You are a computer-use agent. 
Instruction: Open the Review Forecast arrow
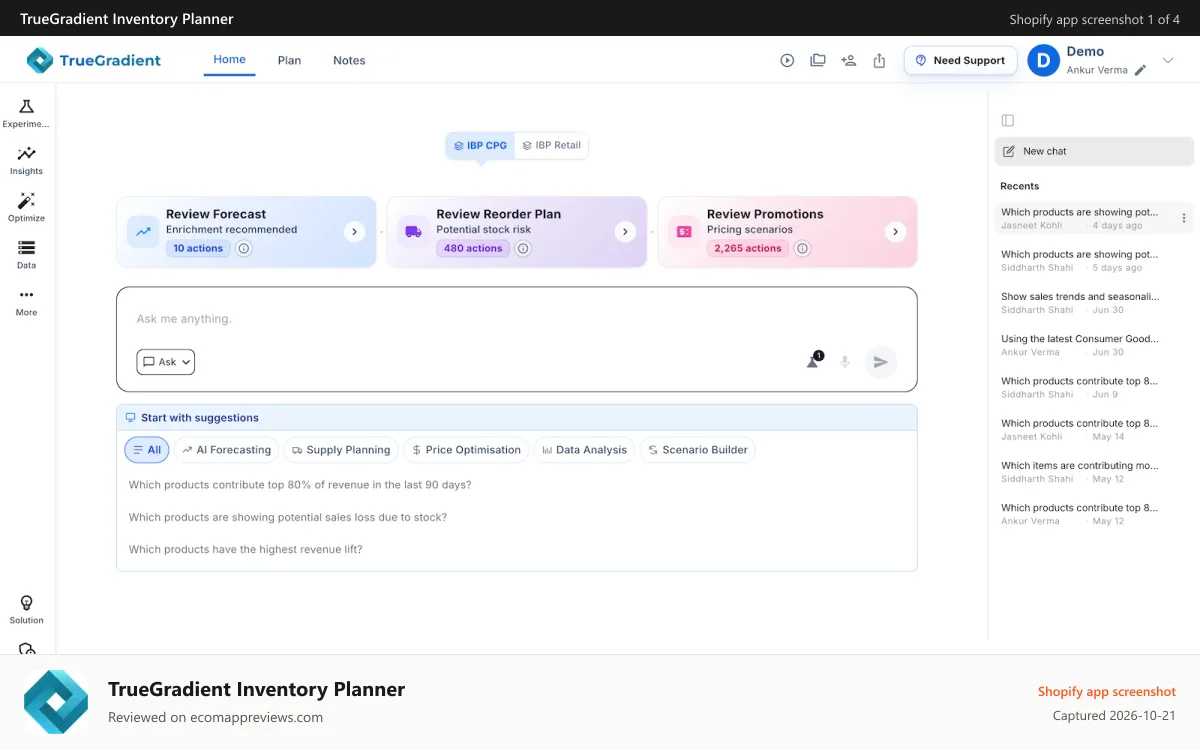point(354,232)
